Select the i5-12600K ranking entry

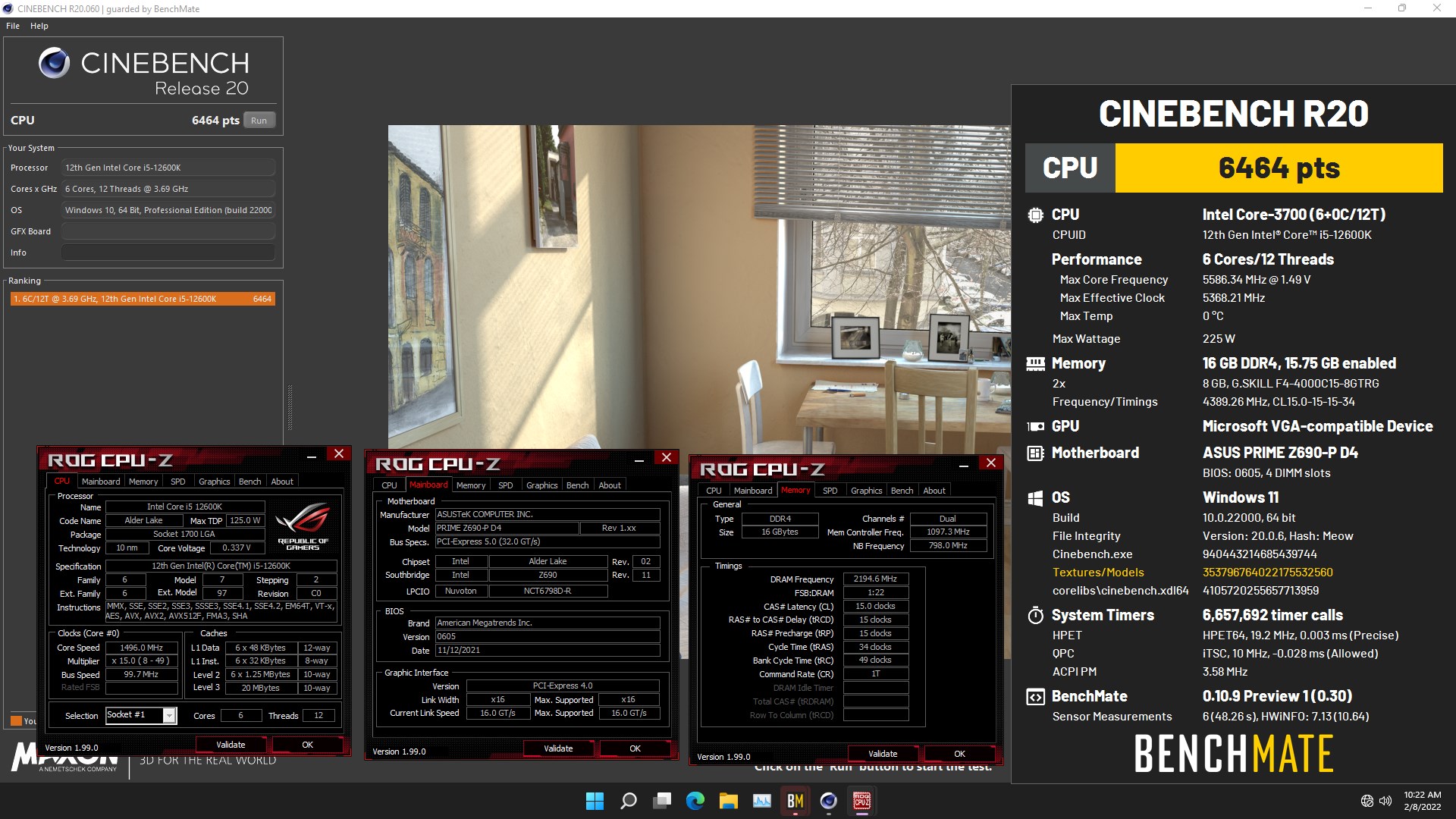[143, 299]
